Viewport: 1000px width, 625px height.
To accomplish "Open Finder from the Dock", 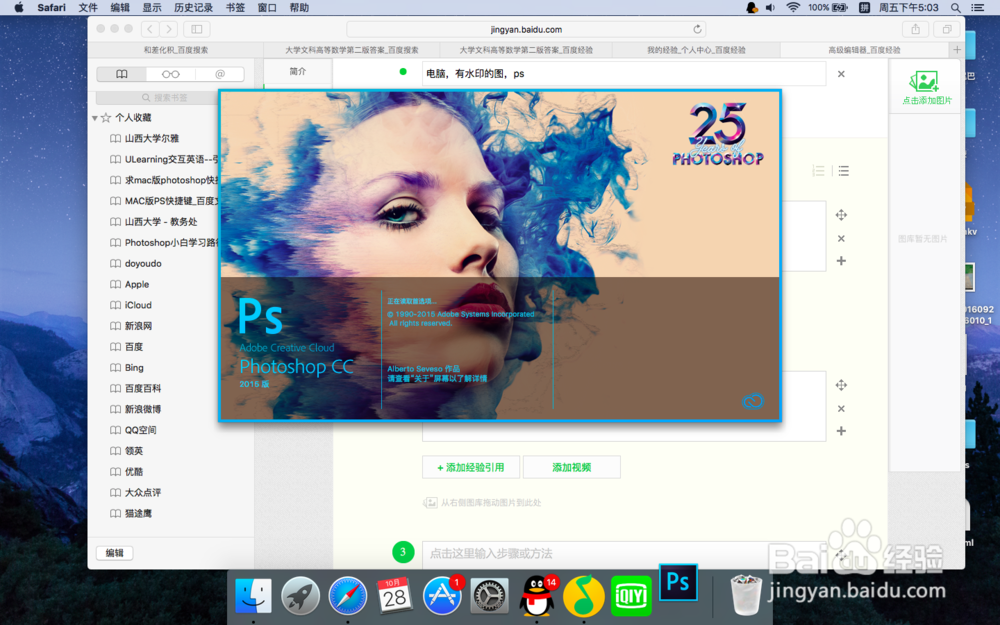I will (253, 596).
